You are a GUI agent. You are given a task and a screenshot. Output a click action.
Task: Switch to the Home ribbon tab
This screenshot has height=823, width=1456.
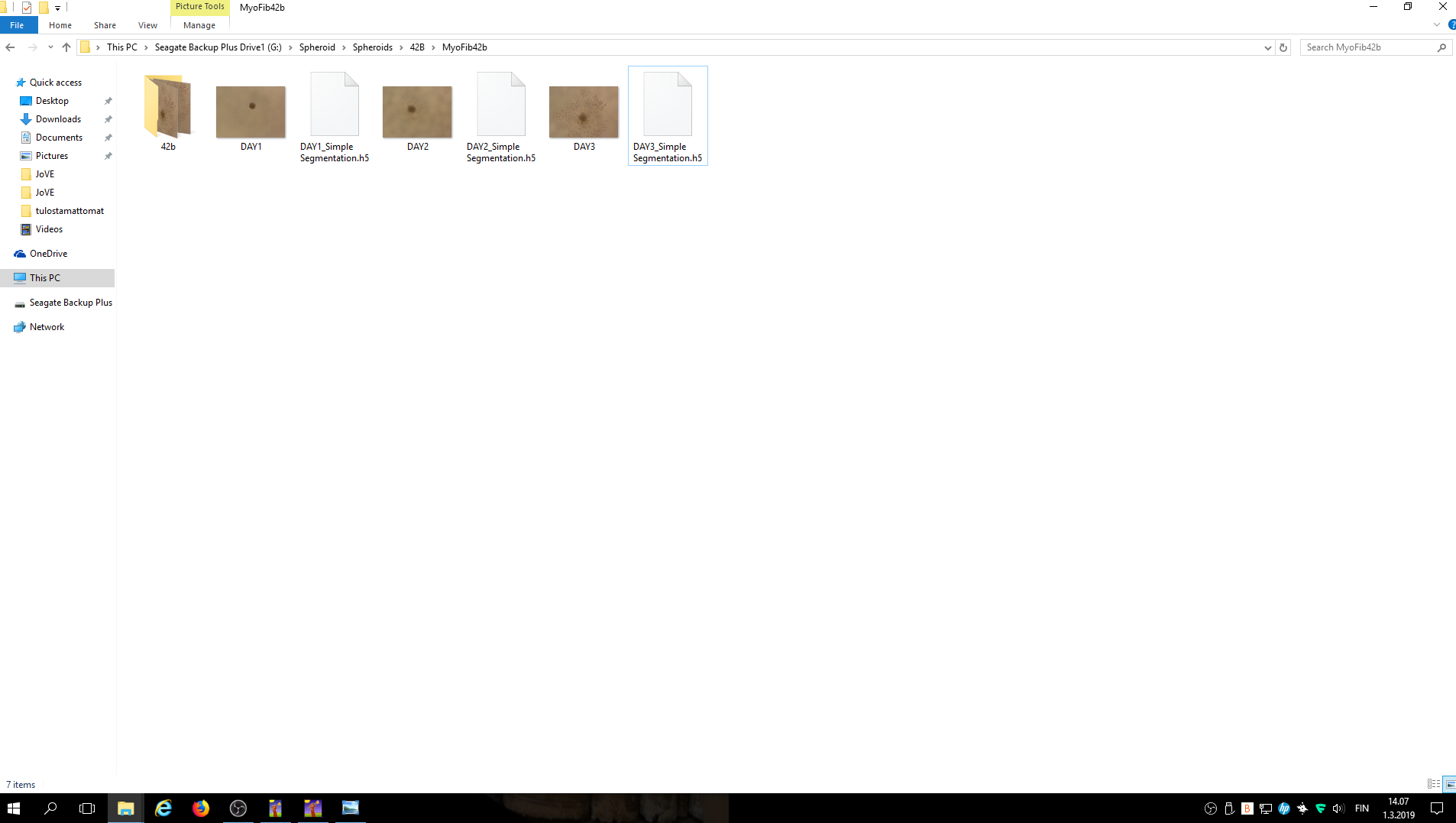pyautogui.click(x=60, y=25)
